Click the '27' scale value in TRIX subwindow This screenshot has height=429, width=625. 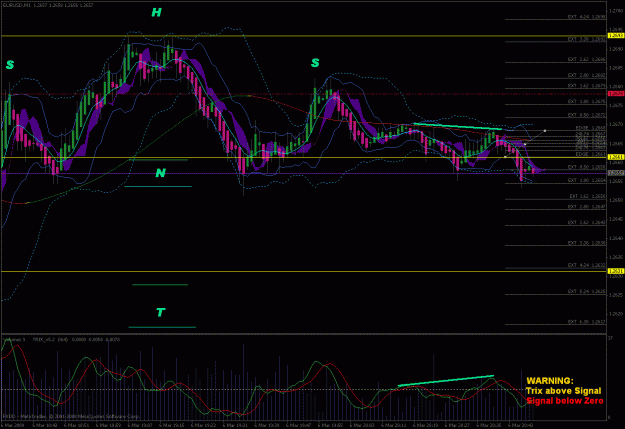point(611,338)
